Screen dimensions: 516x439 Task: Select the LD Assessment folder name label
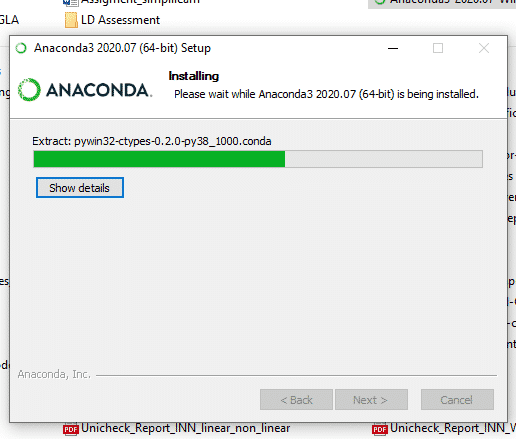click(120, 20)
